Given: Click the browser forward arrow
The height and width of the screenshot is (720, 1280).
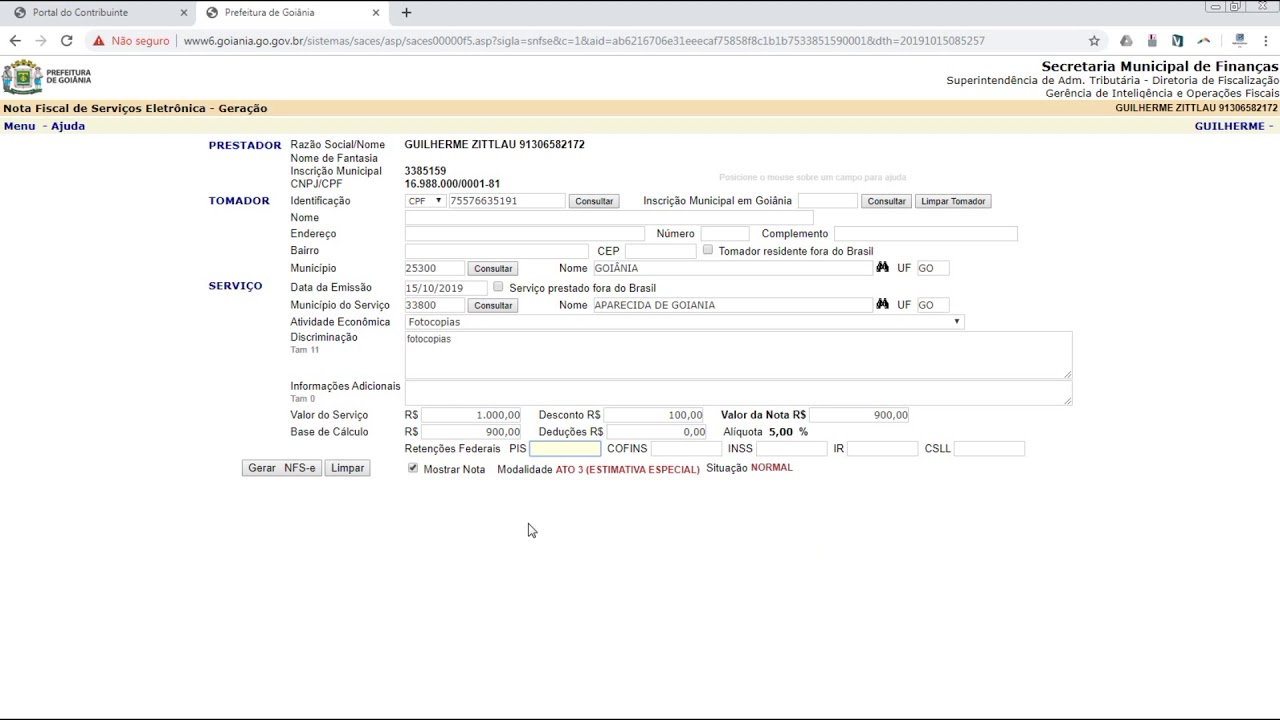Looking at the screenshot, I should [x=41, y=41].
